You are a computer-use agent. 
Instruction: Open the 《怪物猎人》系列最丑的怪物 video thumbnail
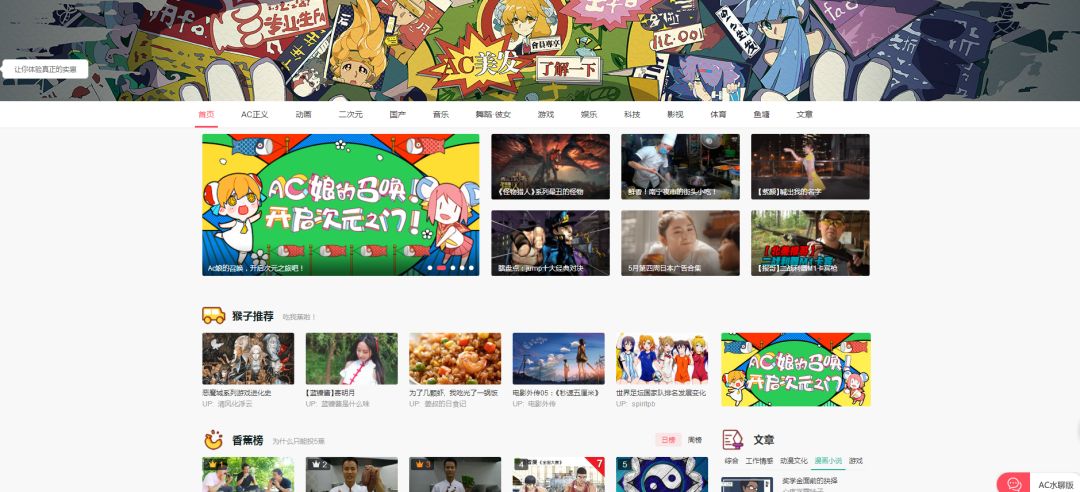pos(550,167)
